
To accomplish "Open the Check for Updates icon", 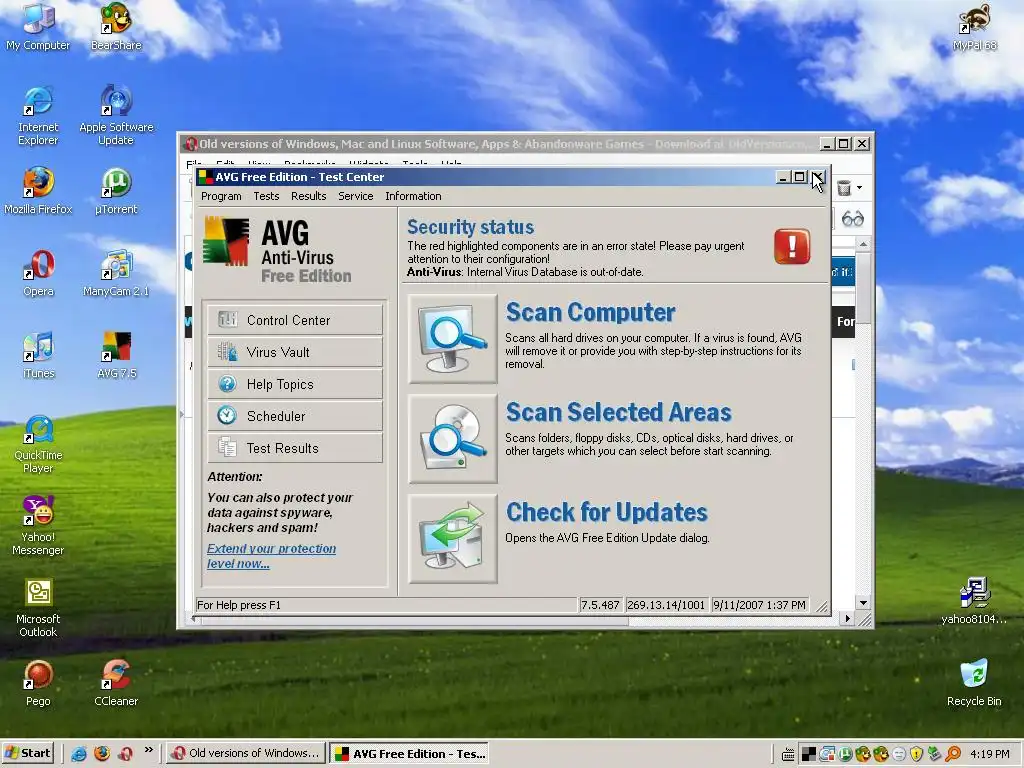I will (453, 538).
